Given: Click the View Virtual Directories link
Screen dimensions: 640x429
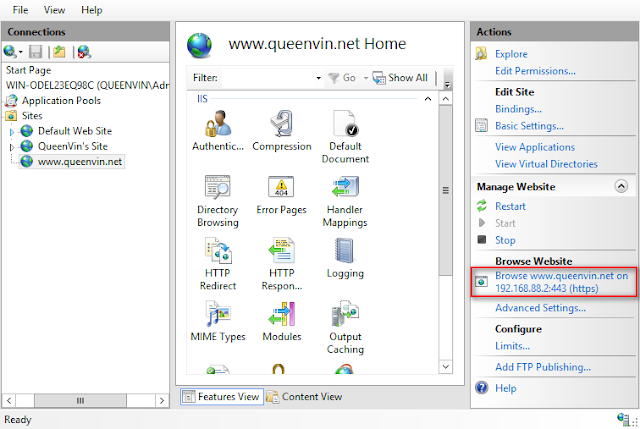Looking at the screenshot, I should 546,164.
